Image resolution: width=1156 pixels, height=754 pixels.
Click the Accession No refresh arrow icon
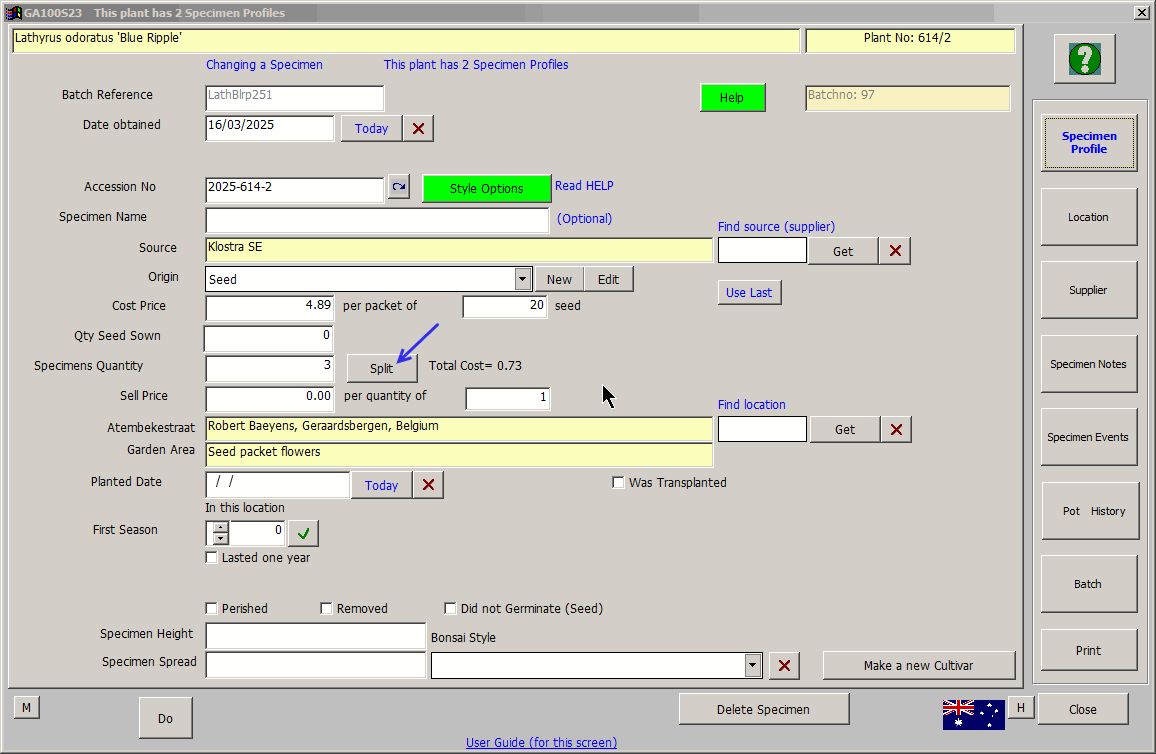tap(398, 187)
